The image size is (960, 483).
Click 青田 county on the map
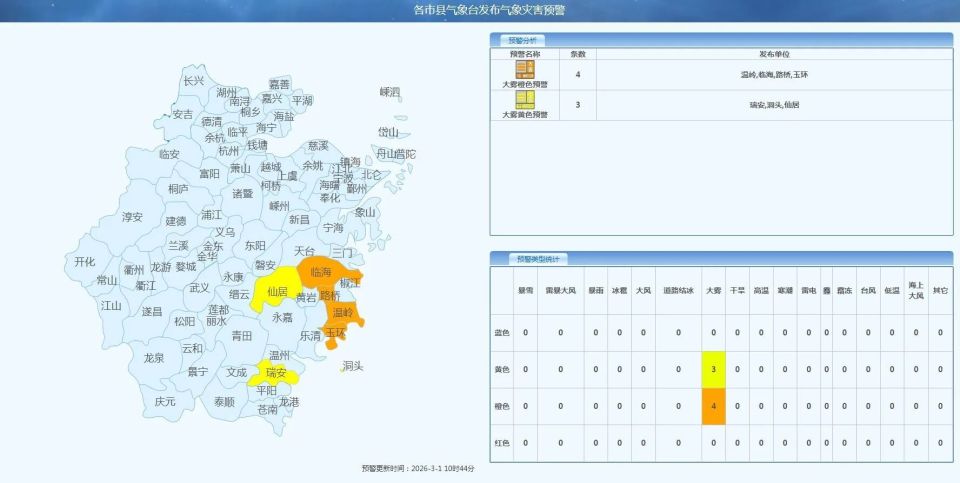(x=242, y=335)
